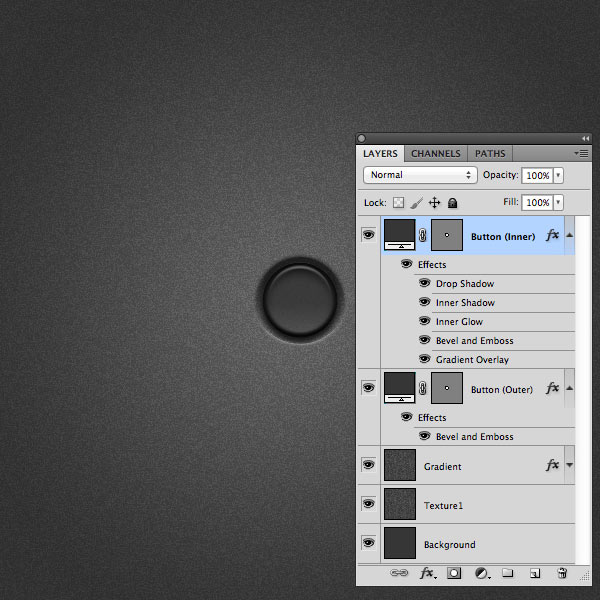
Task: Create a new layer with the bottom icon
Action: 535,573
